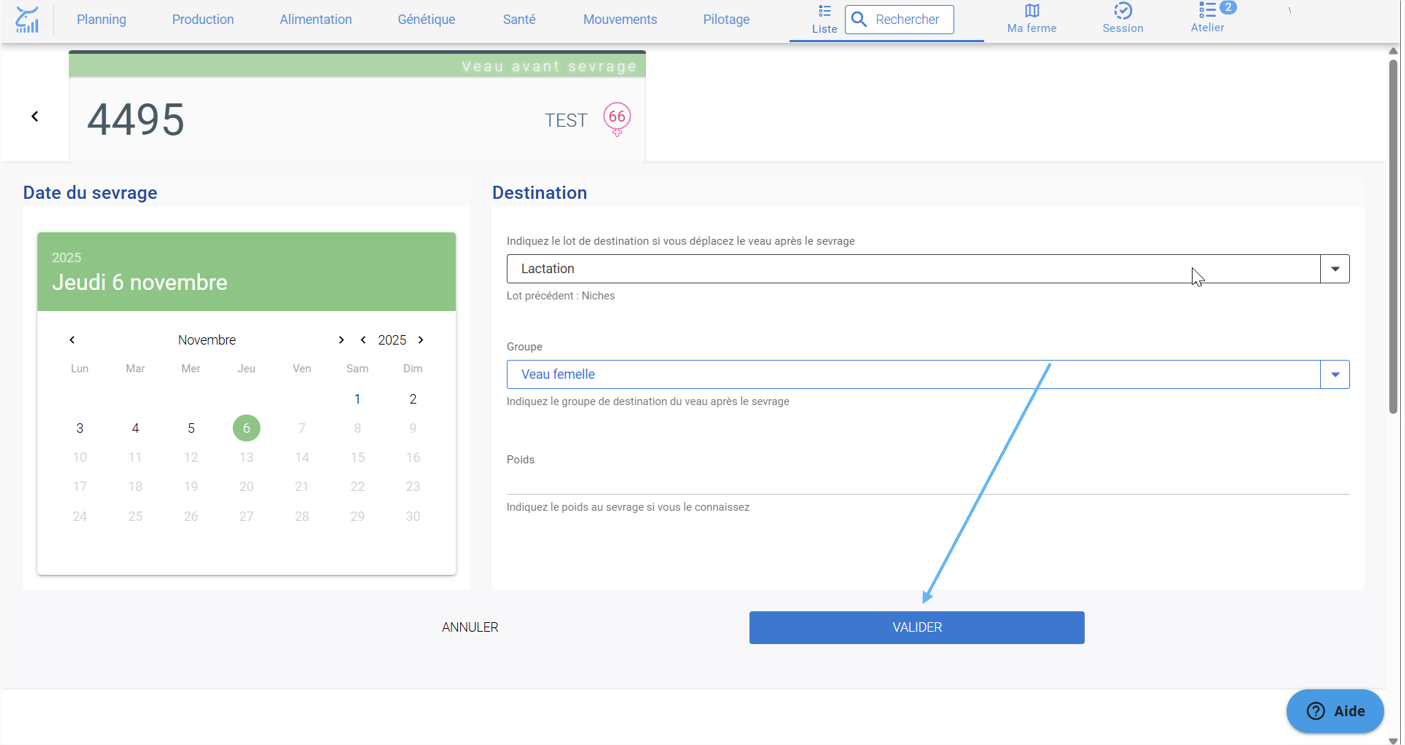Select day 2 in the calendar

click(413, 399)
